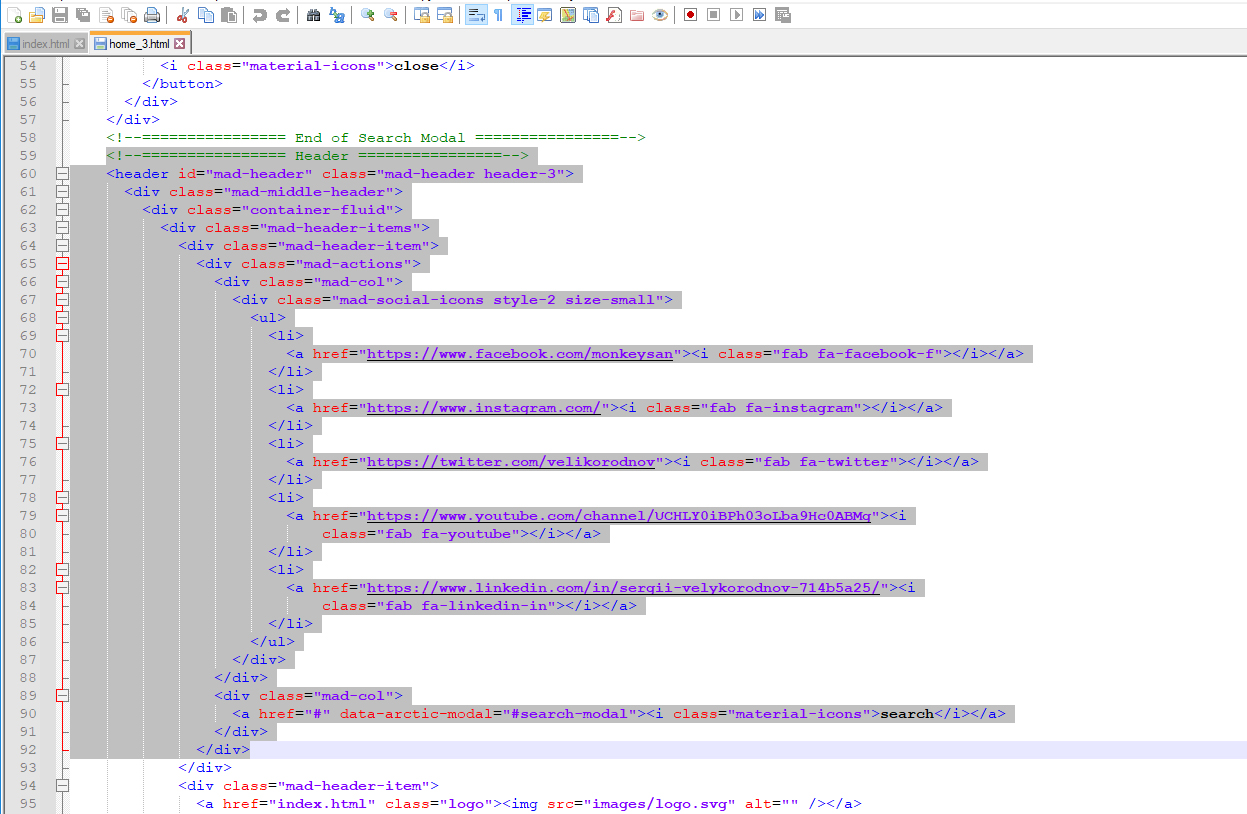Image resolution: width=1247 pixels, height=814 pixels.
Task: Click the Zoom In magnifier icon
Action: point(368,15)
